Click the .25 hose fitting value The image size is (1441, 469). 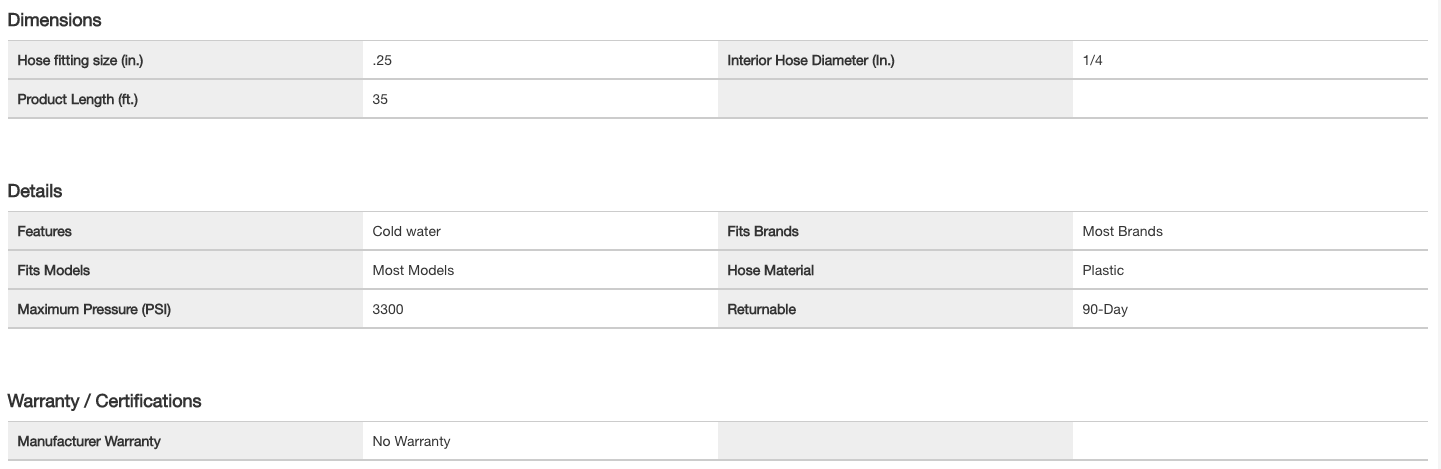(382, 61)
